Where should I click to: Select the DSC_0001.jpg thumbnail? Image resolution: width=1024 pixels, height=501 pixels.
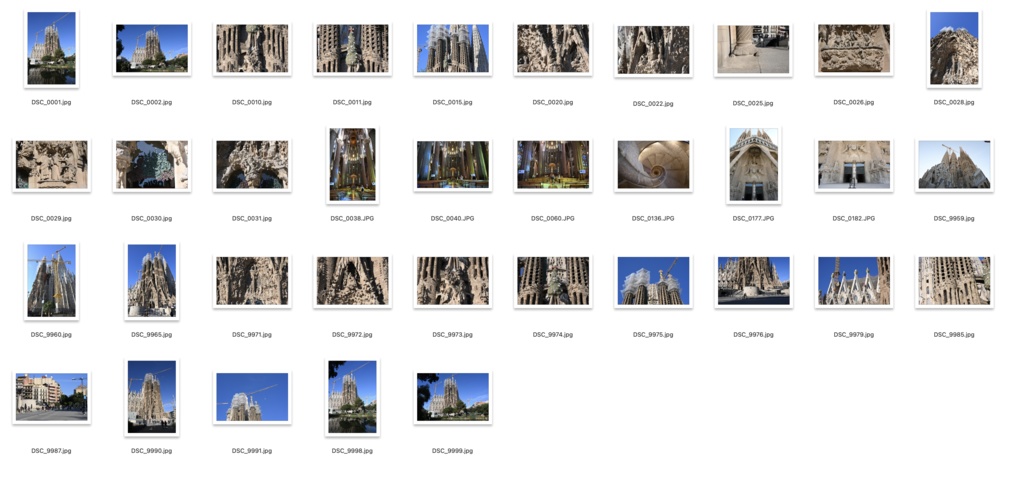[52, 49]
